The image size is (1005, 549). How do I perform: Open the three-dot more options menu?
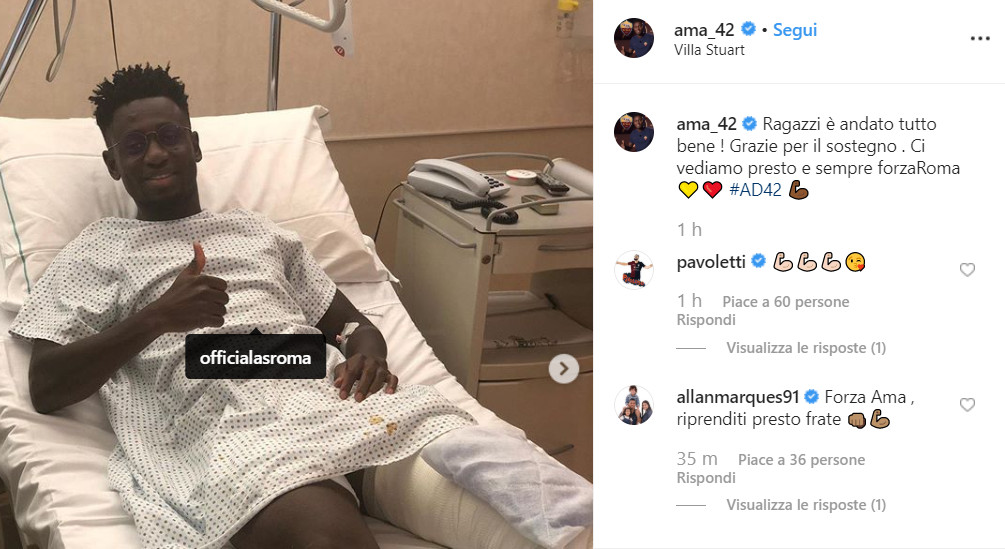tap(979, 38)
